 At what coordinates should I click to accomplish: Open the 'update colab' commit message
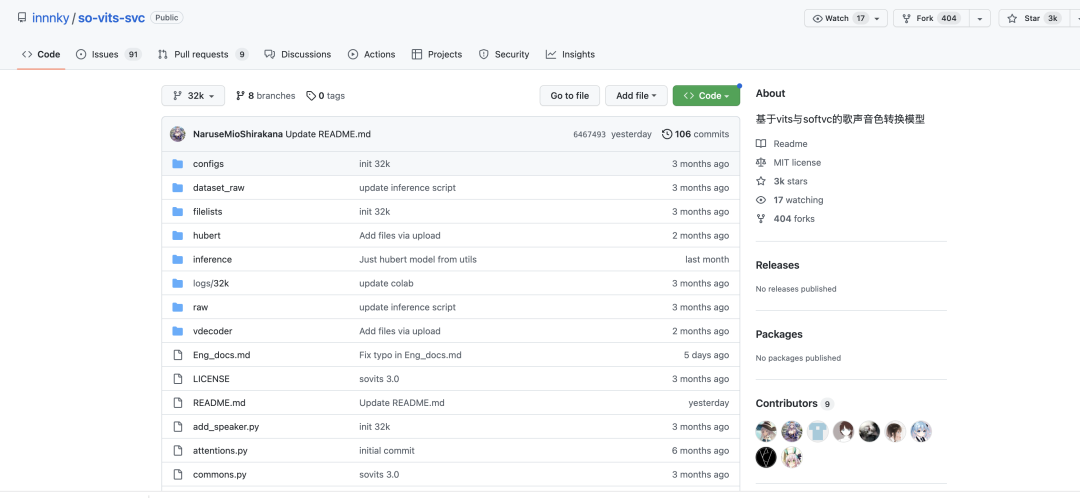(x=386, y=283)
